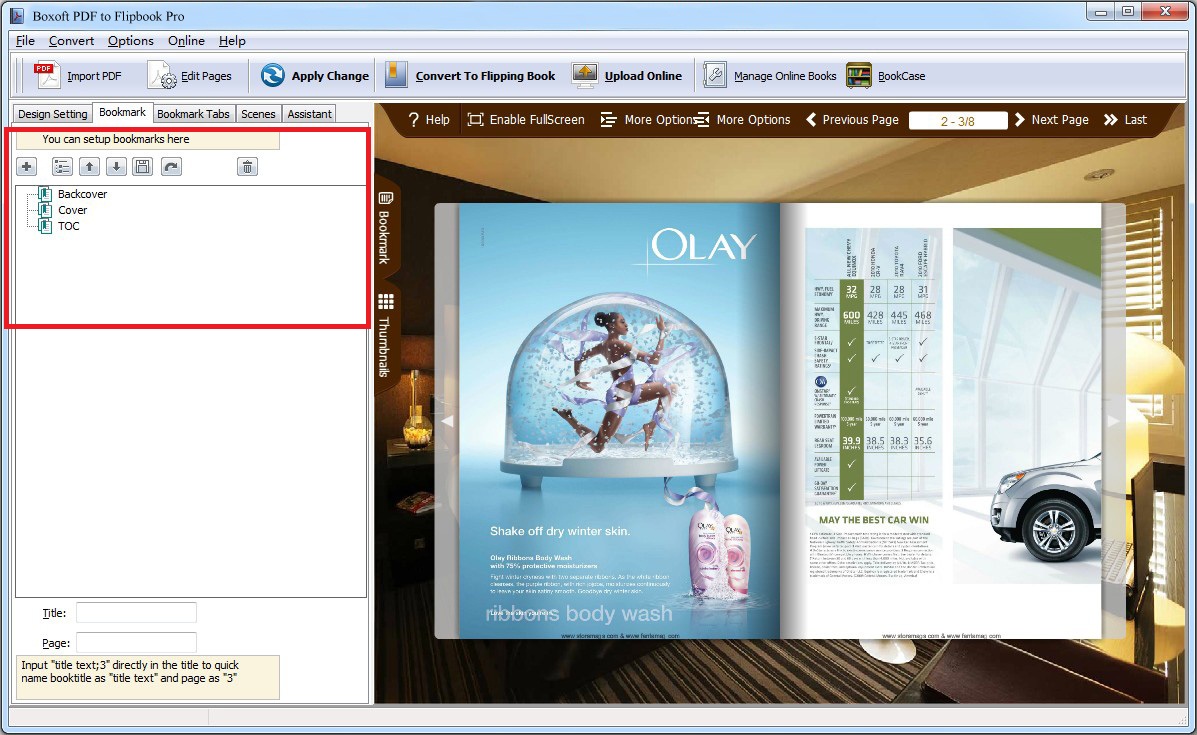Click the left flip arrow beside the book
The image size is (1197, 735).
(x=447, y=421)
